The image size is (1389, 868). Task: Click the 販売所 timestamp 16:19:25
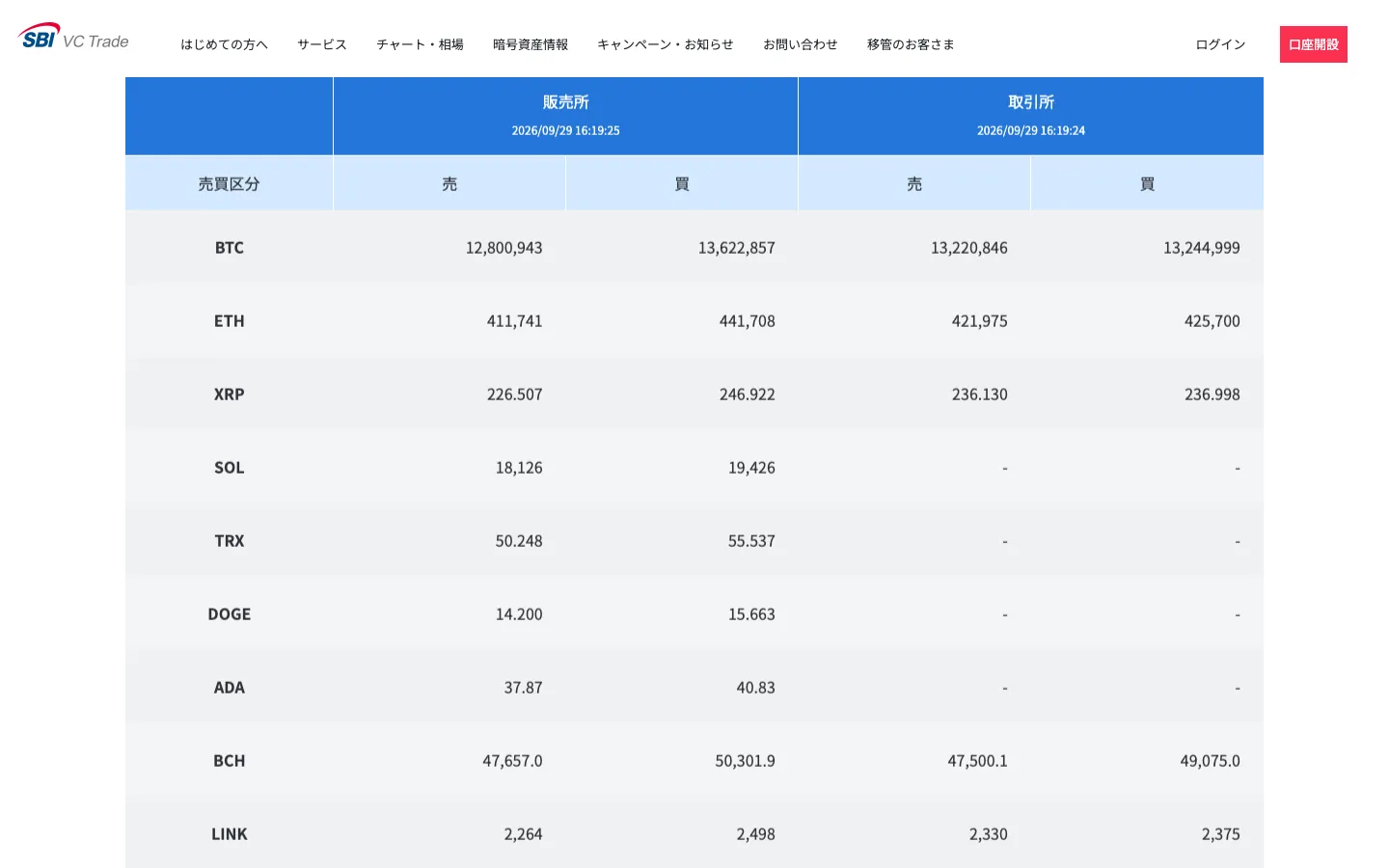pos(566,130)
